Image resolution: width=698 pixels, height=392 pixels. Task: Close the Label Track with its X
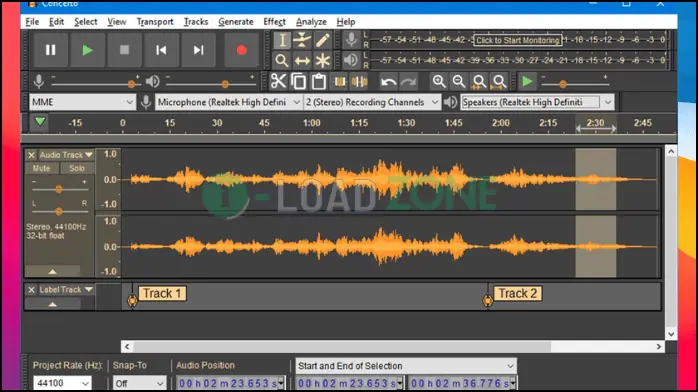[31, 290]
